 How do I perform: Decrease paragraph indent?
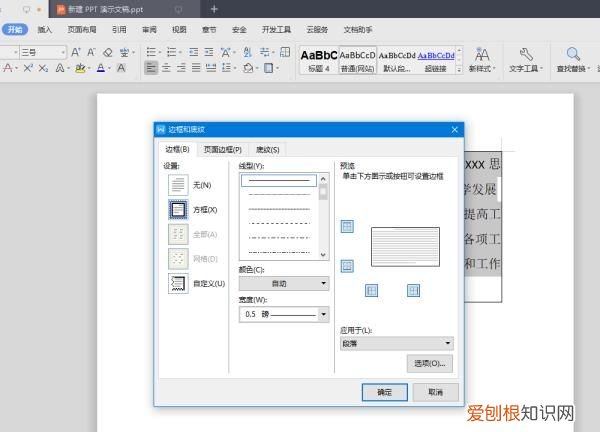click(x=194, y=52)
